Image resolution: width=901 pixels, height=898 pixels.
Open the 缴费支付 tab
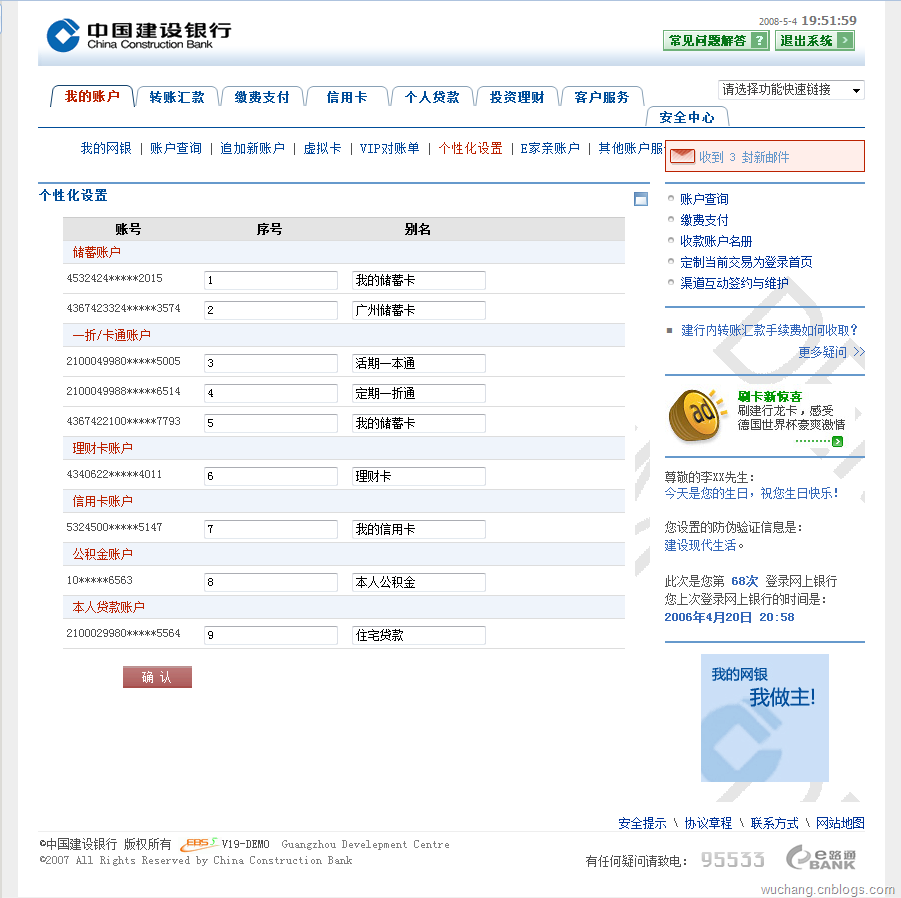[262, 97]
